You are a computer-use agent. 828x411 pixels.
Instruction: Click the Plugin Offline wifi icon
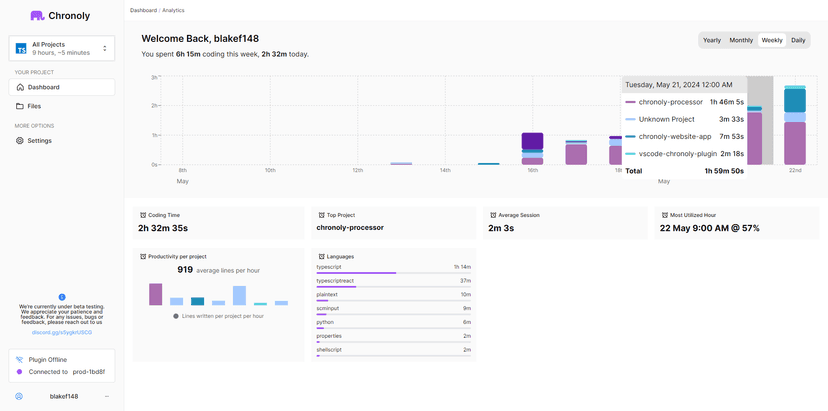(x=20, y=360)
